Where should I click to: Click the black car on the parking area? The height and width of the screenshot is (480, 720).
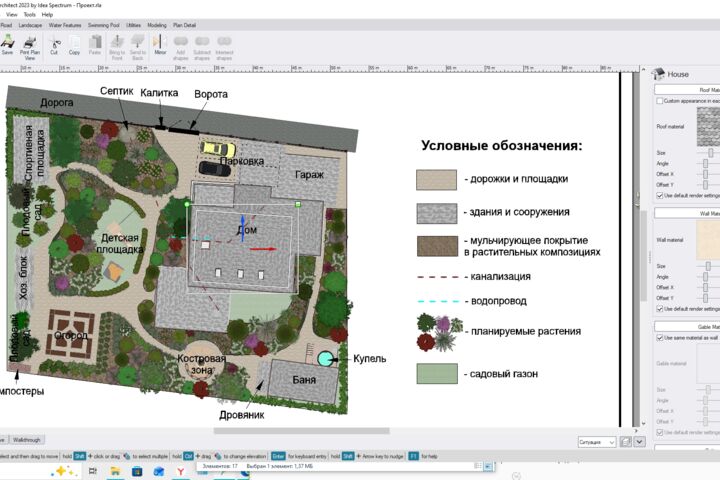click(x=214, y=168)
